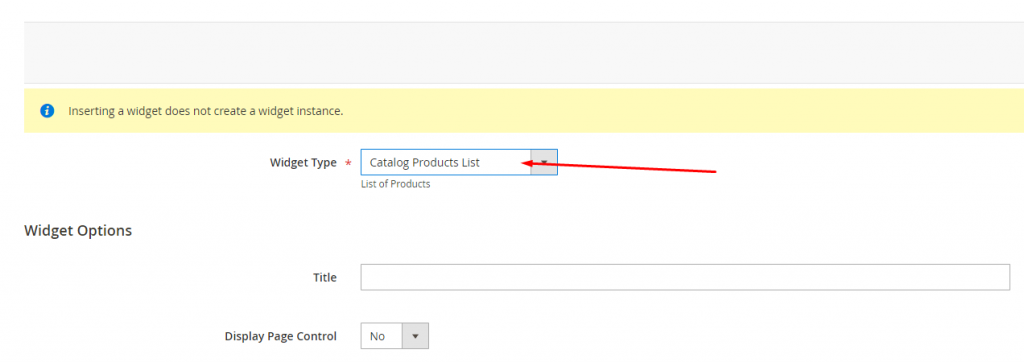
Task: Open the Widget Type dropdown
Action: [x=458, y=163]
